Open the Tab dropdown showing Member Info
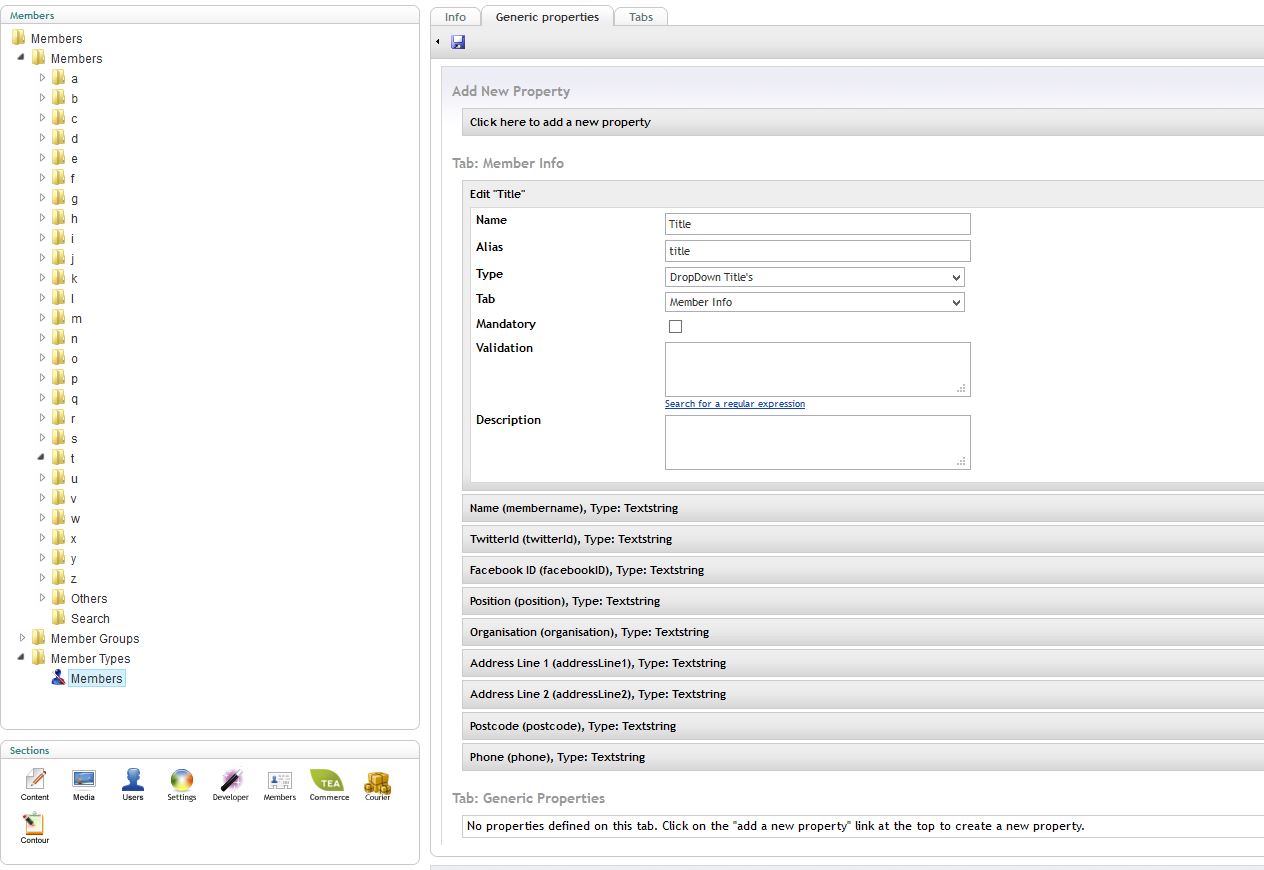Screen dimensions: 1264x870 [815, 302]
